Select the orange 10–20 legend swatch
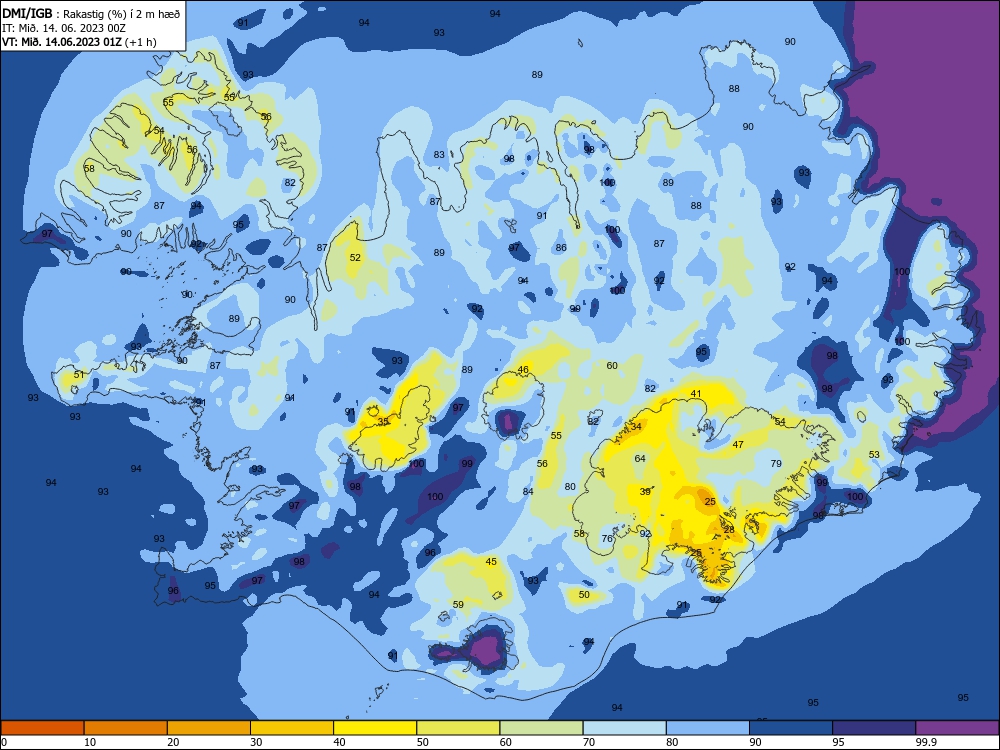Screen dimensions: 1000x750 [126, 728]
